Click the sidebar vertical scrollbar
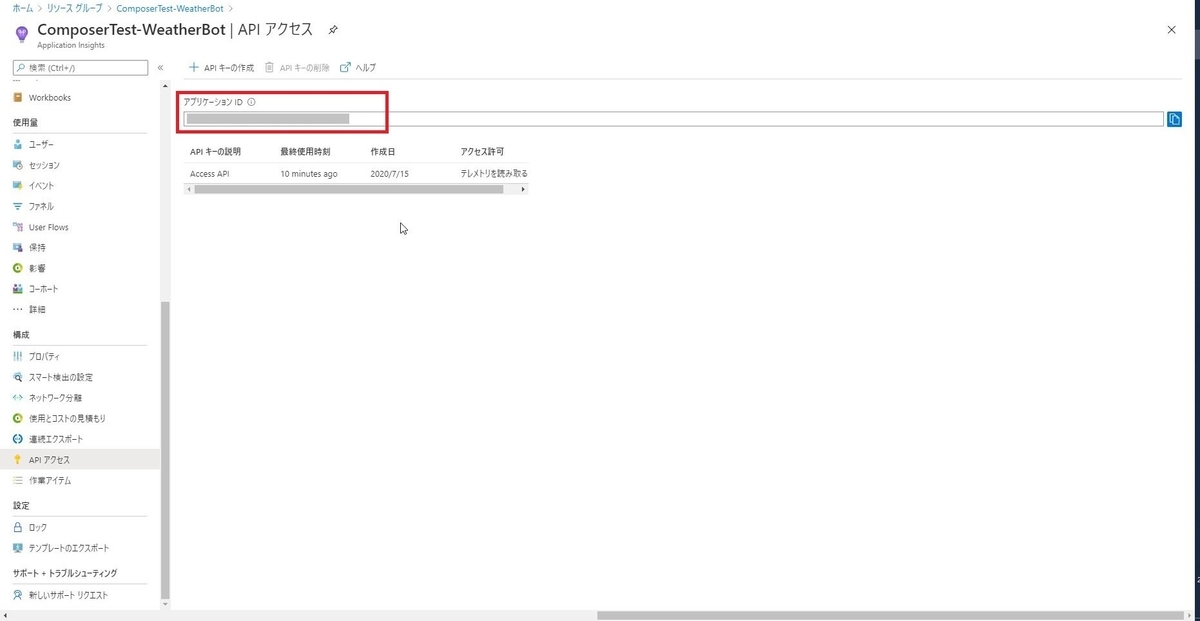This screenshot has height=621, width=1200. 166,450
